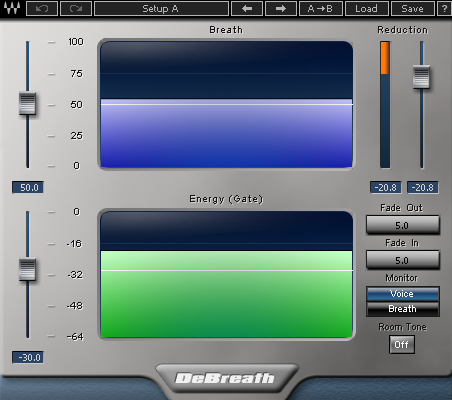
Task: Click the Reduction fader handle
Action: [x=421, y=77]
